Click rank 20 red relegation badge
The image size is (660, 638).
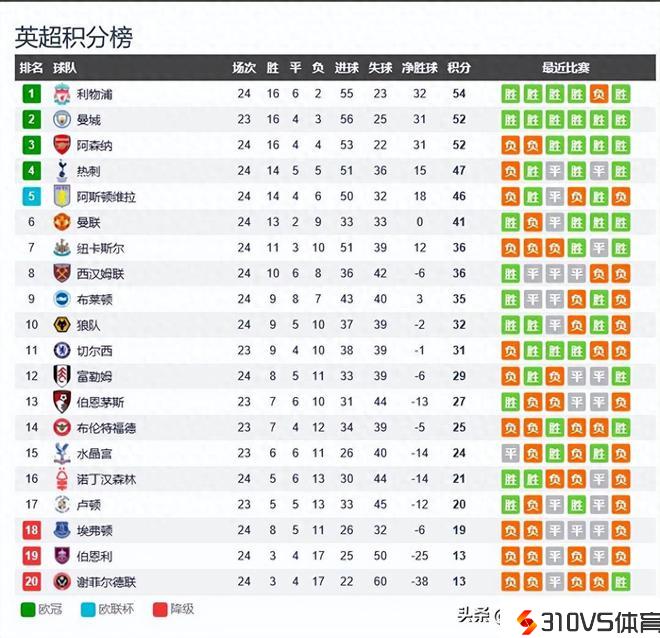pyautogui.click(x=32, y=581)
